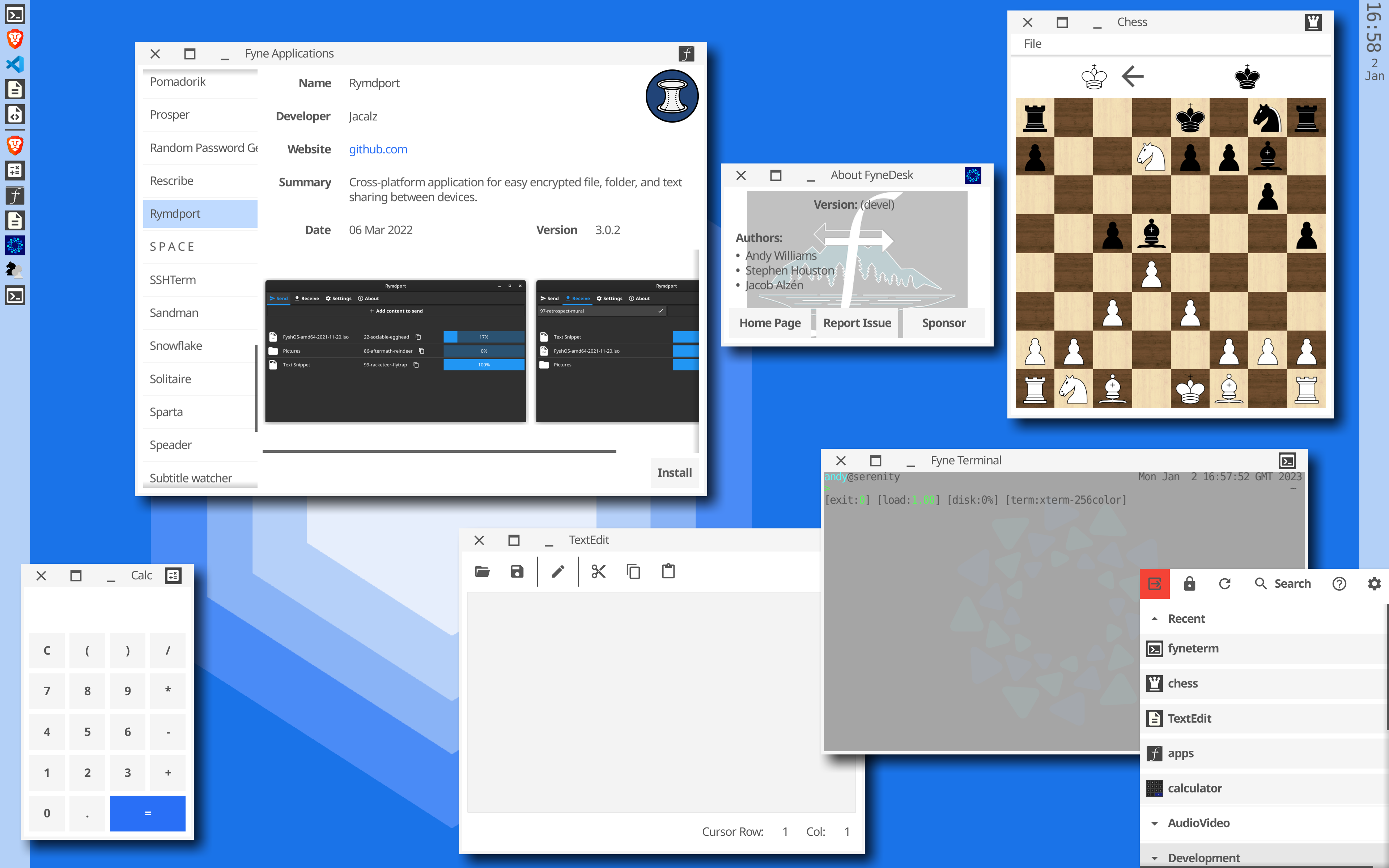Click the scissors cut icon in TextEdit

pos(599,571)
